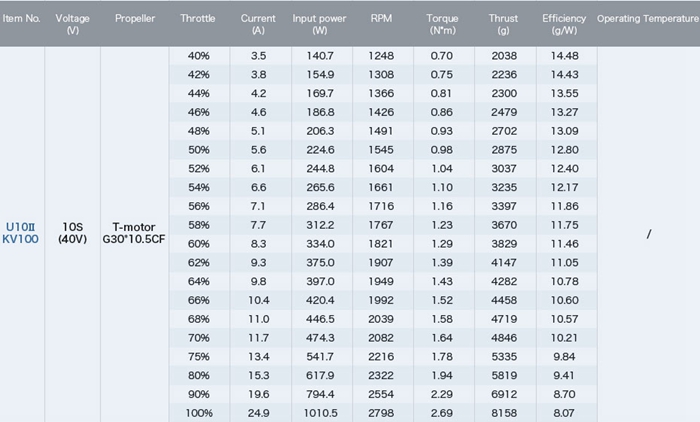Select the 10.4 current value
Screen dimensions: 700x422
(x=258, y=300)
